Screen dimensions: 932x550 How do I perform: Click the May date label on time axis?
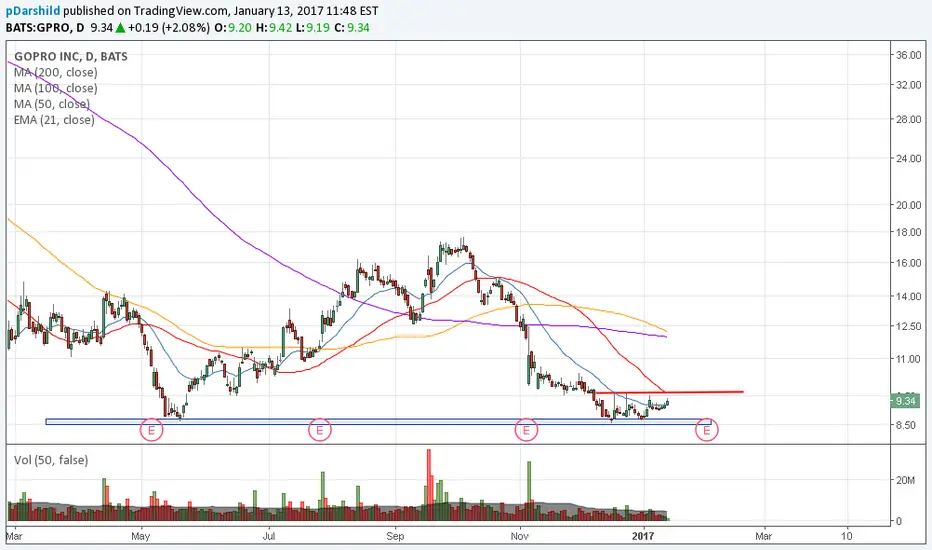(140, 536)
